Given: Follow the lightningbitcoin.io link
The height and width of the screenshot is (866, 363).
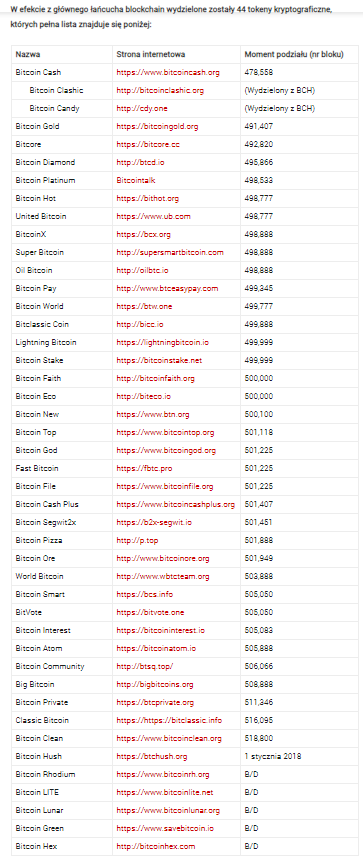Looking at the screenshot, I should pos(162,342).
